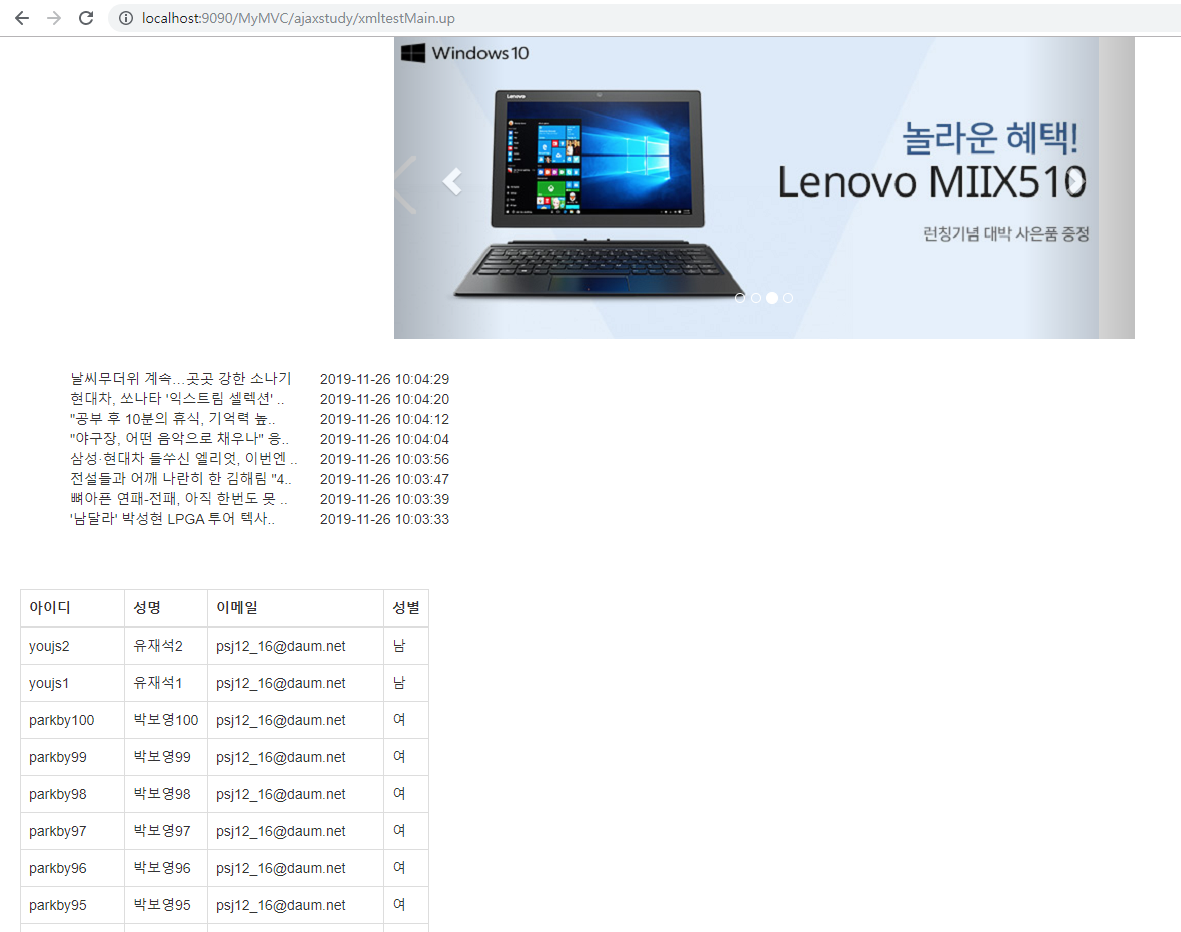Click the browser back arrow
The image size is (1181, 932).
pos(22,18)
